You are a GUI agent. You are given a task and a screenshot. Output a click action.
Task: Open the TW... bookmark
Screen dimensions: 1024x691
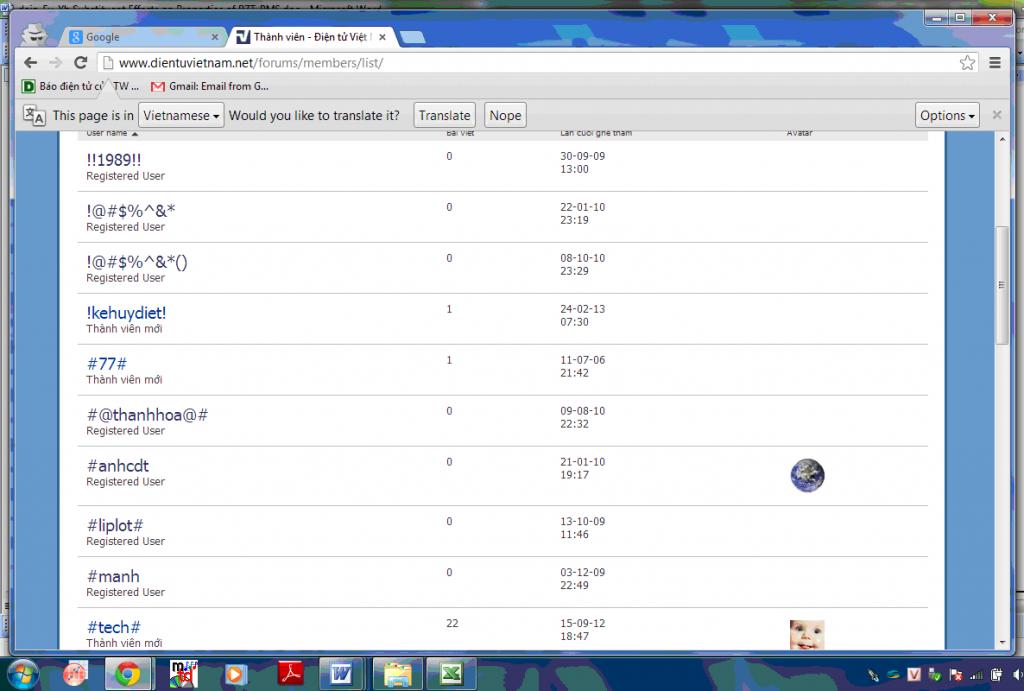(x=125, y=86)
